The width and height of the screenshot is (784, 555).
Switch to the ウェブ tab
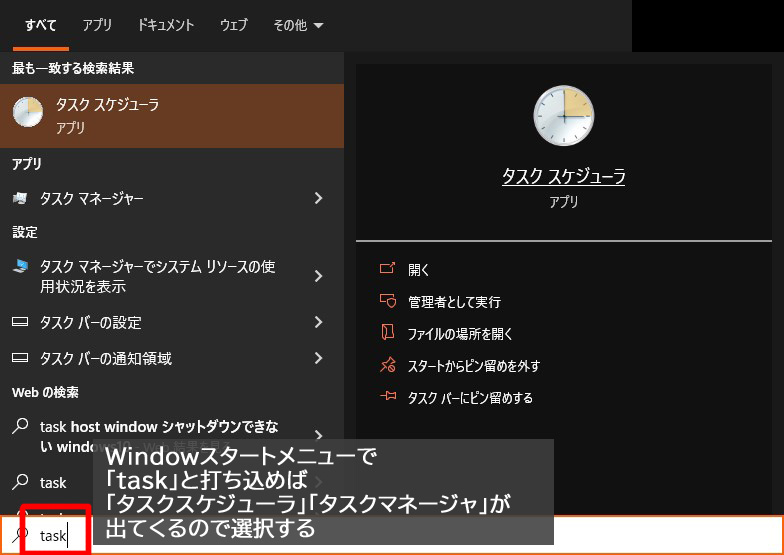coord(234,25)
